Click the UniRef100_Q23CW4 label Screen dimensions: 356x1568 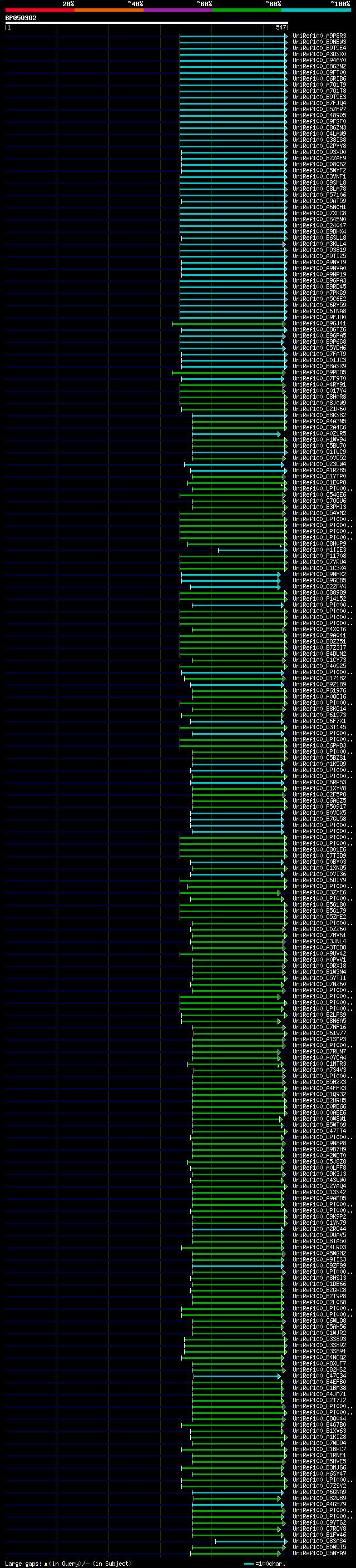pyautogui.click(x=319, y=464)
